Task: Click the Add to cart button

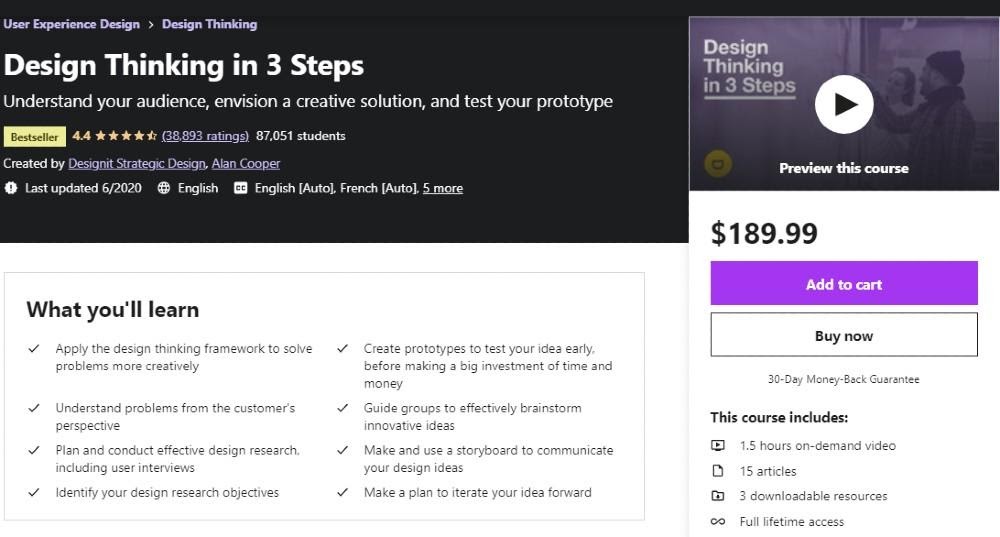Action: coord(844,283)
